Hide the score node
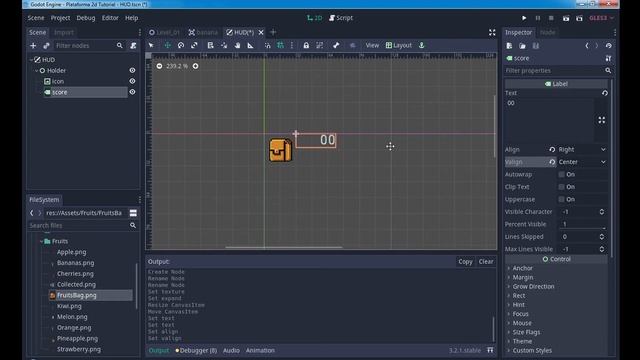This screenshot has height=360, width=640. coord(132,92)
